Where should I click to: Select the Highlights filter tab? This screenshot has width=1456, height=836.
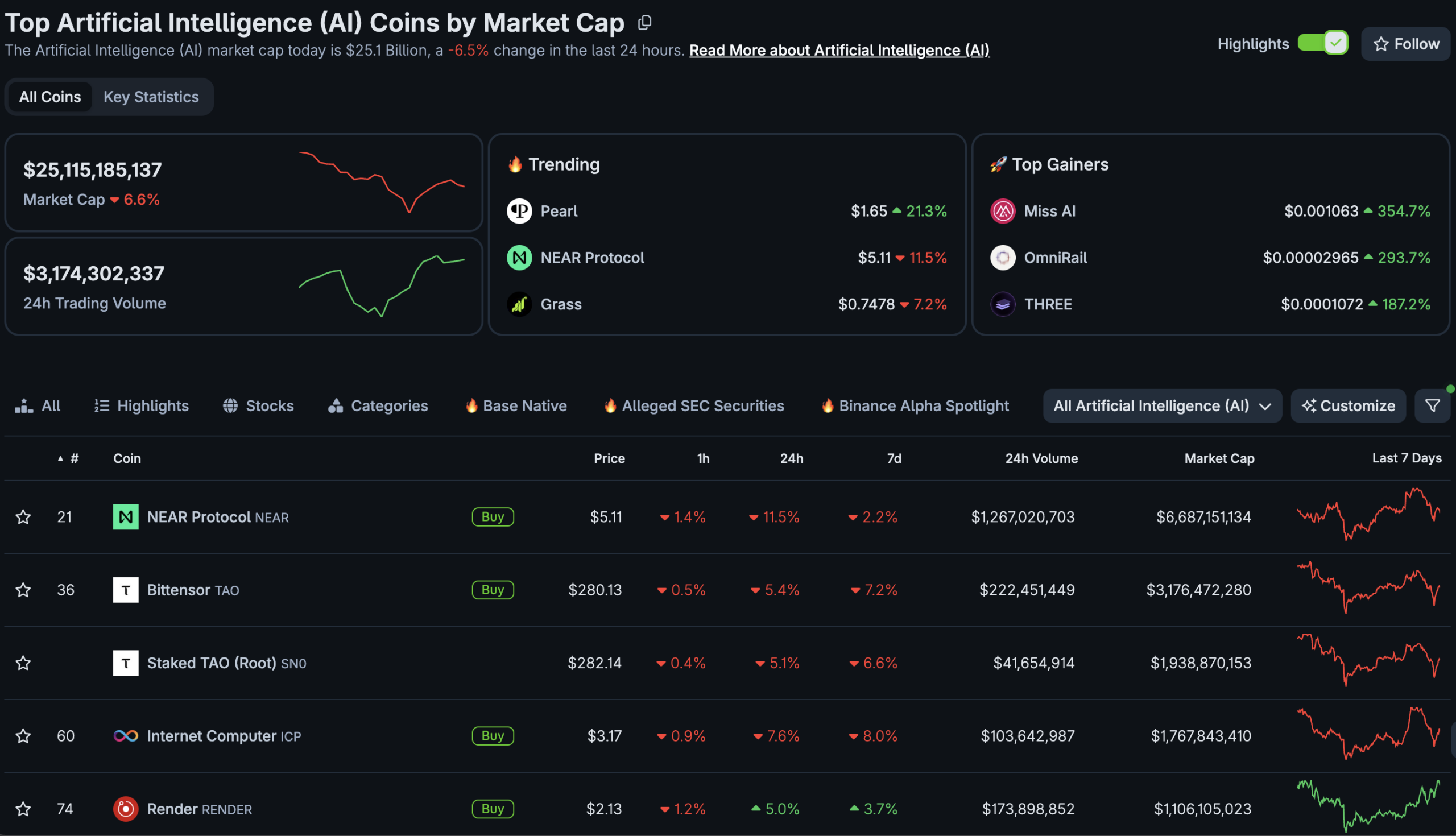coord(141,406)
